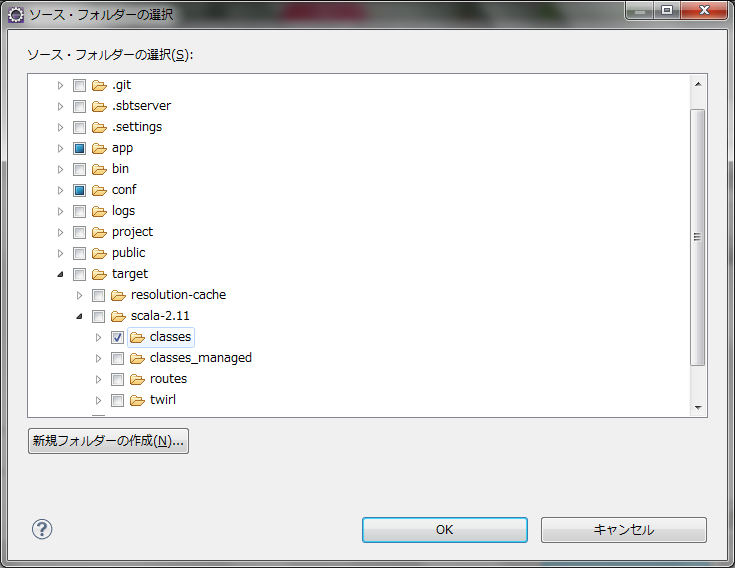This screenshot has height=568, width=735.
Task: Expand the twirl folder node
Action: coord(98,400)
